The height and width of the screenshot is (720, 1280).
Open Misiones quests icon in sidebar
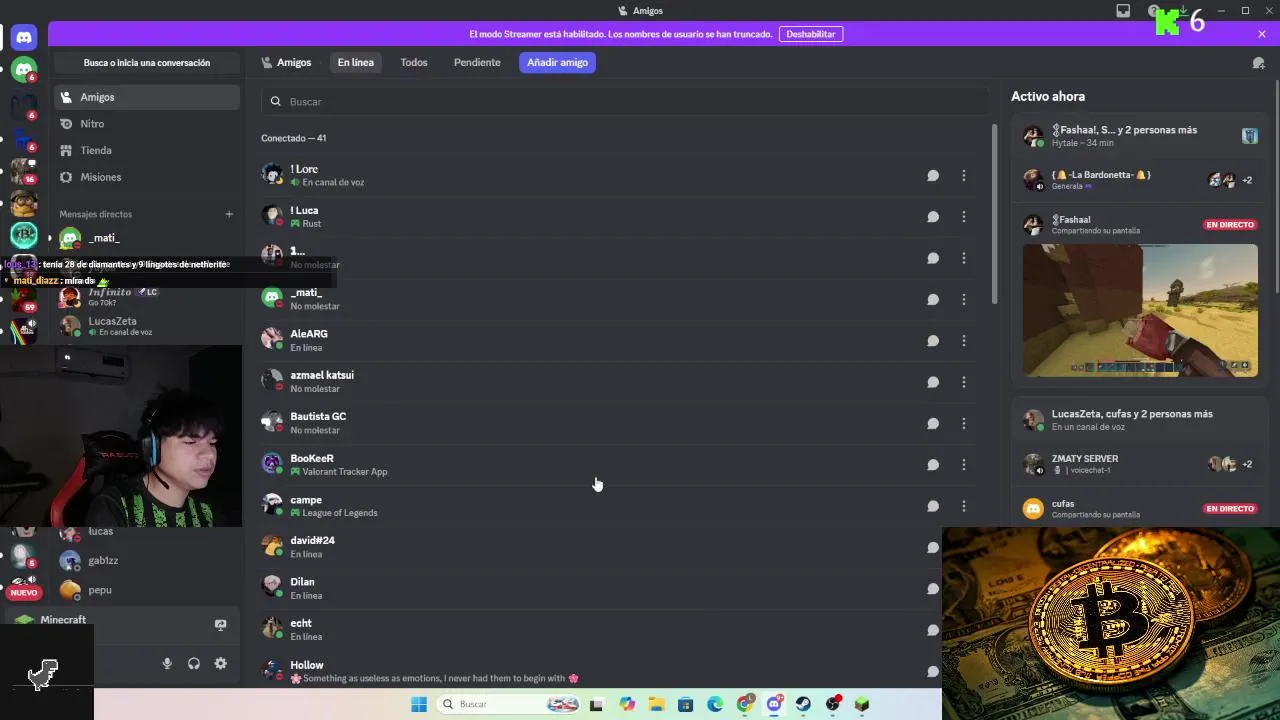coord(66,177)
